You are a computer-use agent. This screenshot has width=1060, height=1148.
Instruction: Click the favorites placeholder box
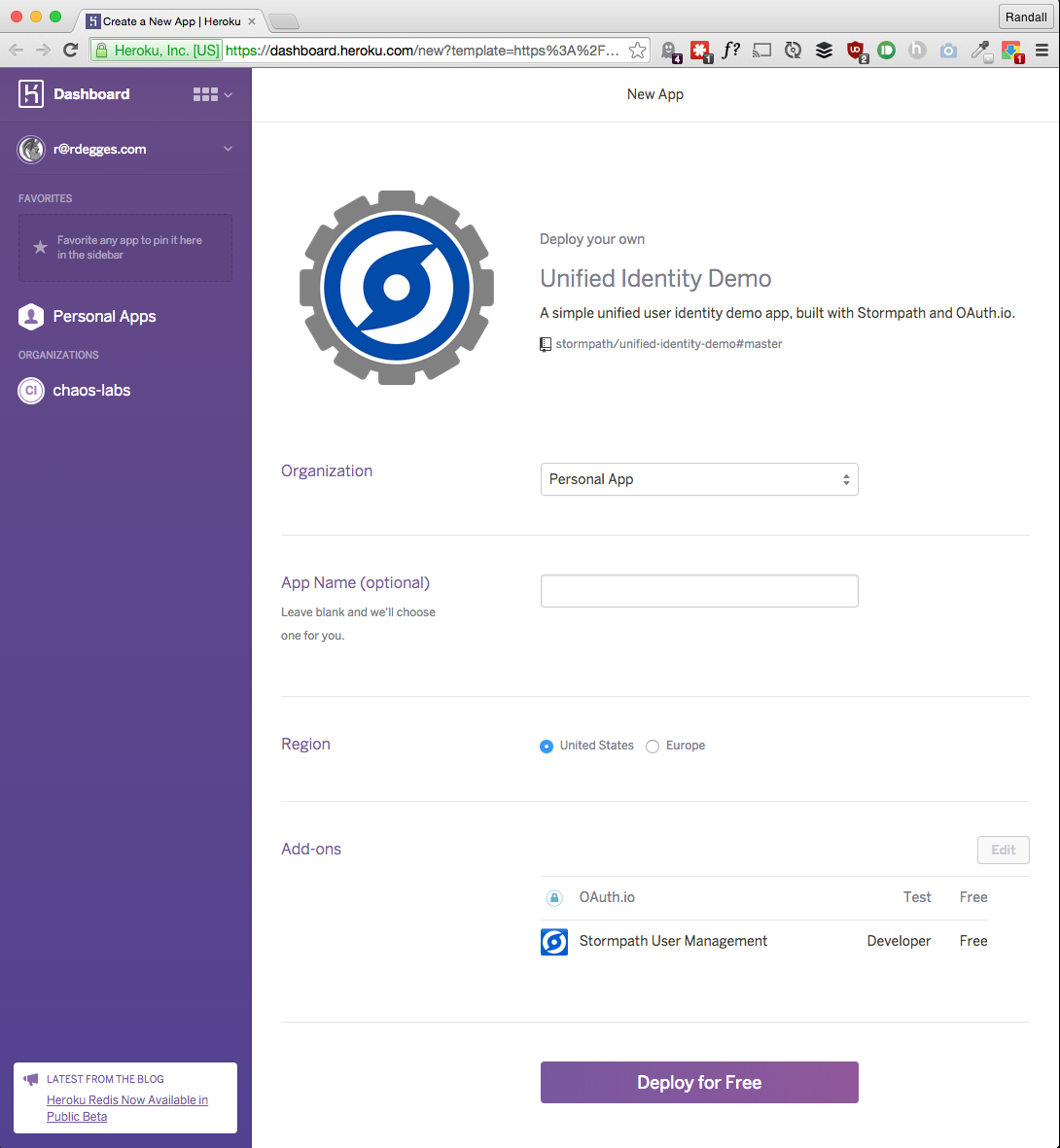tap(125, 248)
